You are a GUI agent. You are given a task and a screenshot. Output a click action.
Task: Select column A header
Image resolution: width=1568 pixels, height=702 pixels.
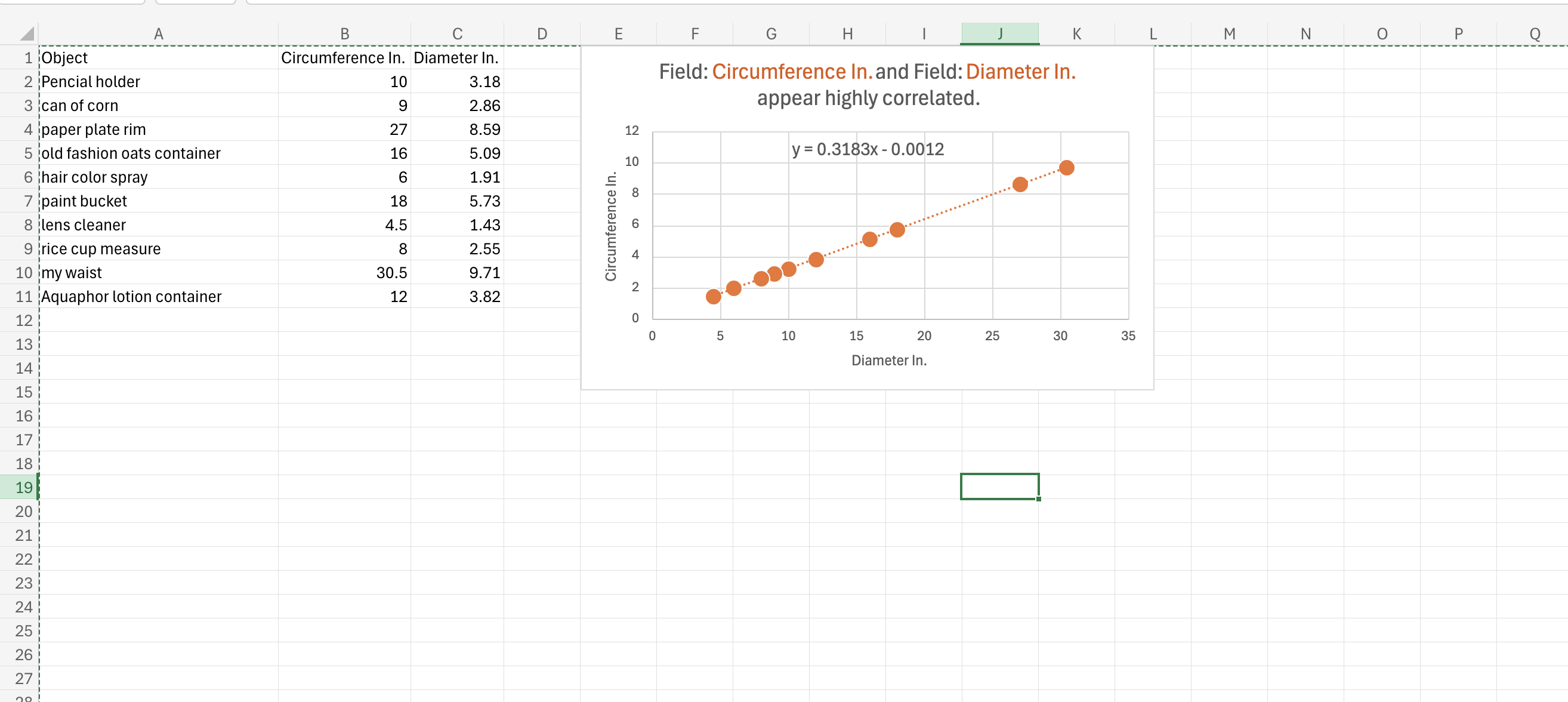coord(159,33)
